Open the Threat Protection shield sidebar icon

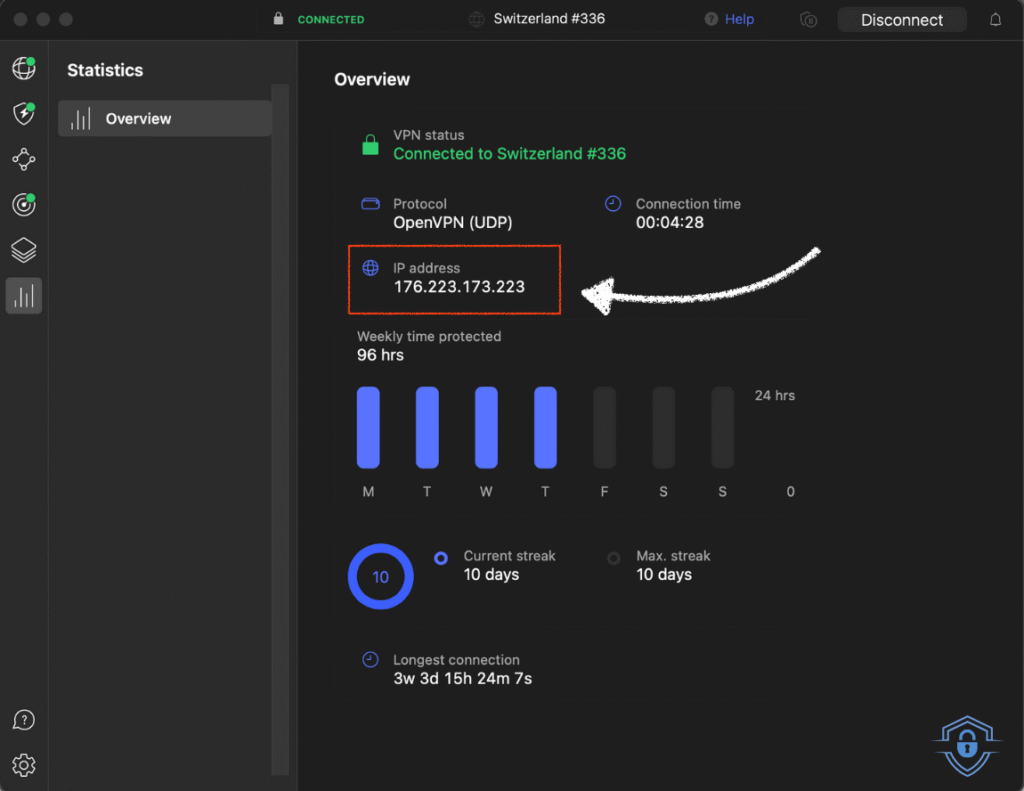tap(24, 113)
